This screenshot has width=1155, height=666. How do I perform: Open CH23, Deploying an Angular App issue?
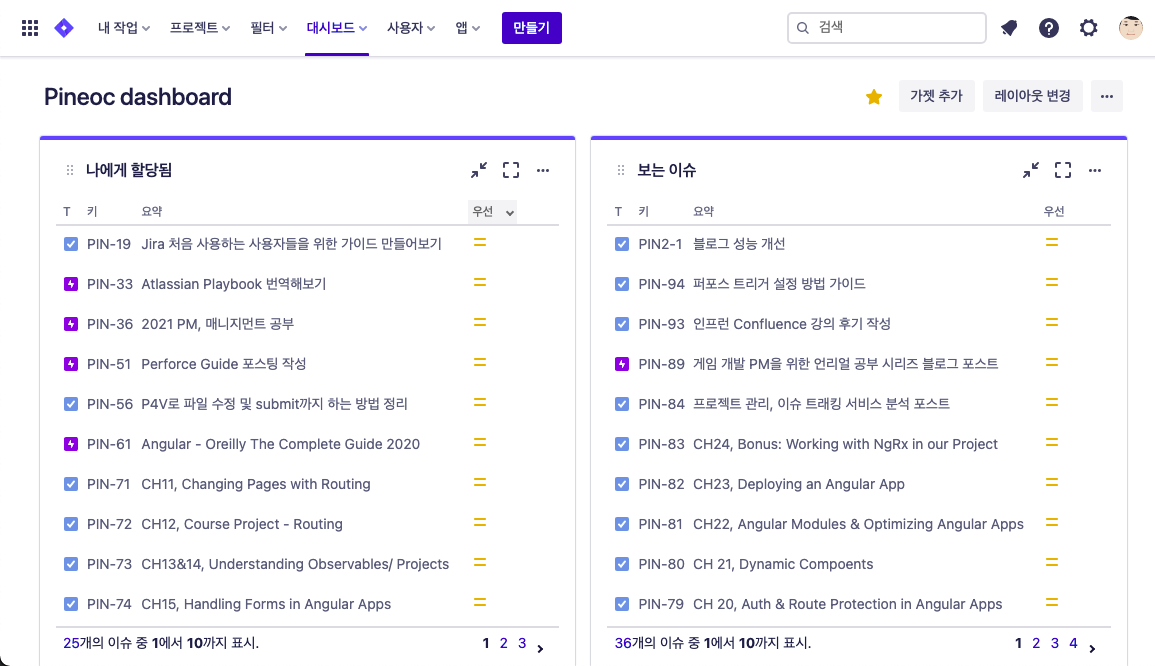[x=798, y=484]
